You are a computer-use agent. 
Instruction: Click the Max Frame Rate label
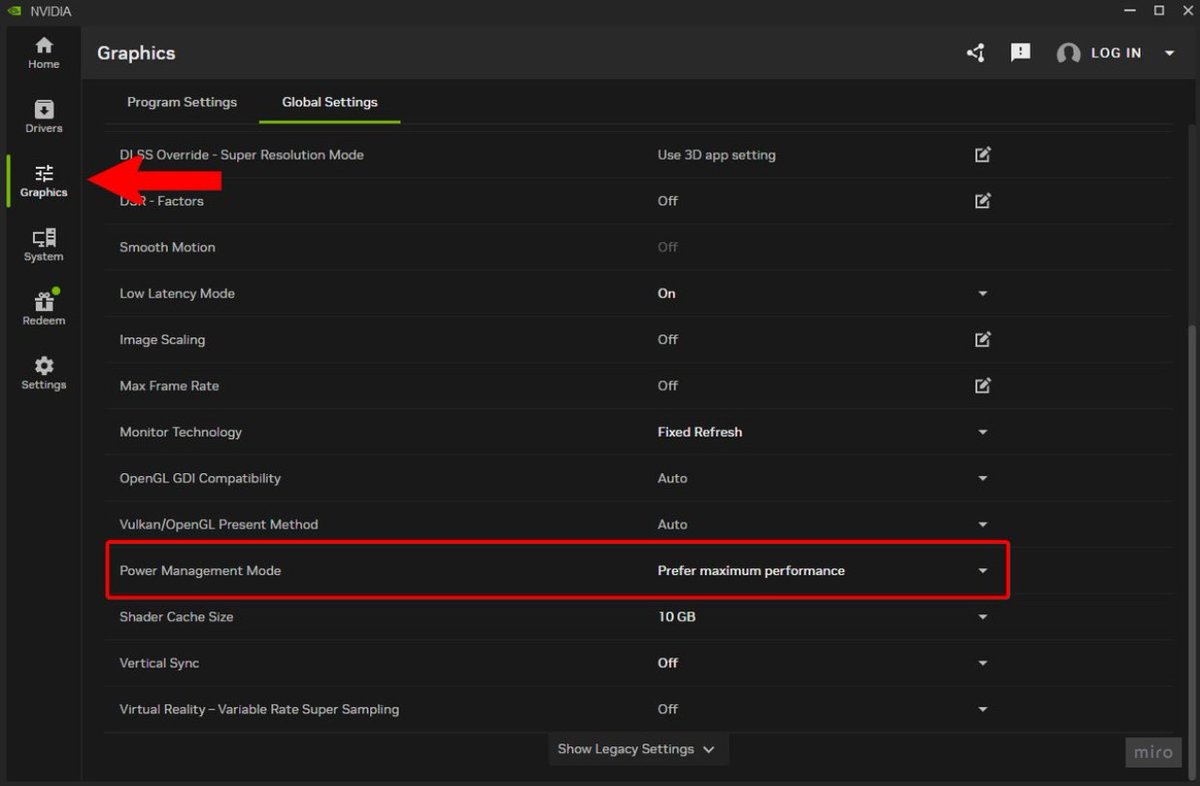pyautogui.click(x=169, y=385)
